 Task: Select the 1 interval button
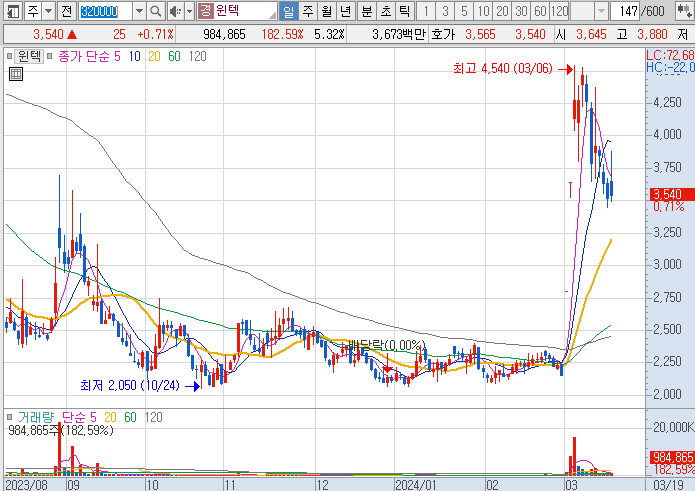pos(426,11)
